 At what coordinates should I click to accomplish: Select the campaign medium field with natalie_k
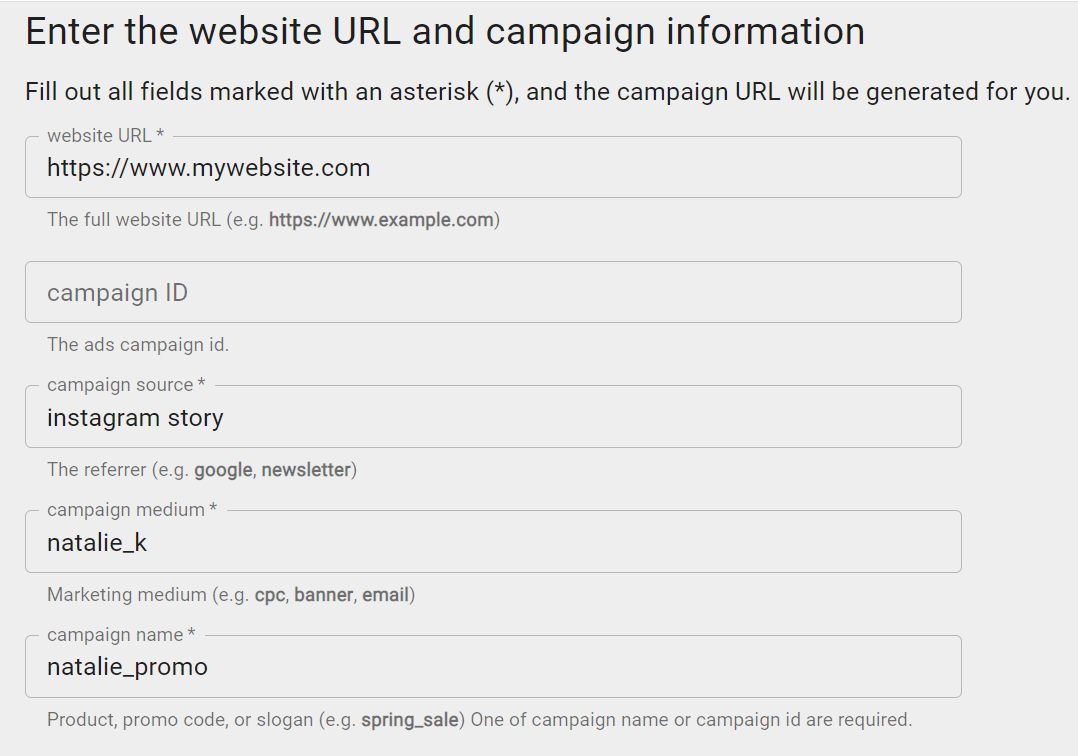493,543
